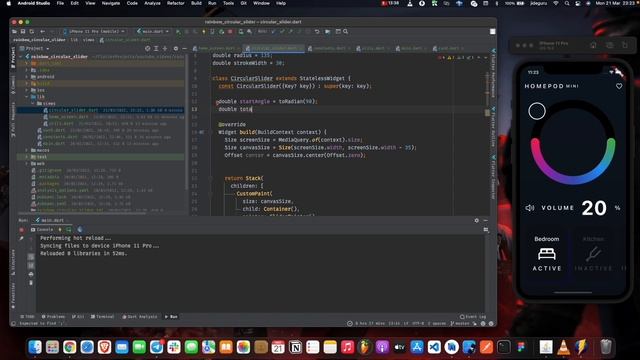Open Run panel gear settings
The width and height of the screenshot is (640, 360).
pyautogui.click(x=476, y=220)
